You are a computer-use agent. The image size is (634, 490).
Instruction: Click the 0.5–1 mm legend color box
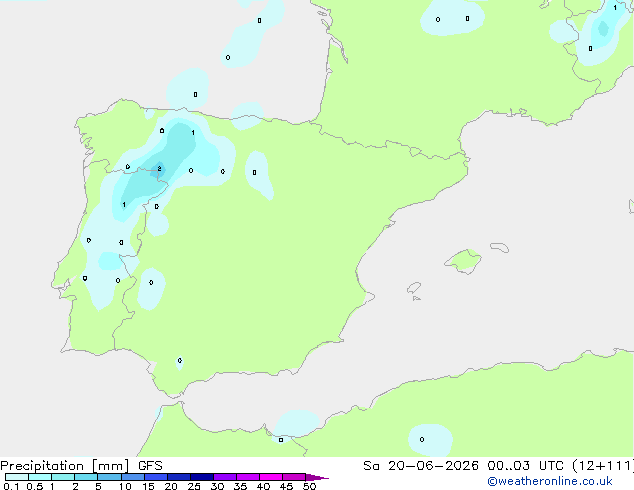[40, 477]
